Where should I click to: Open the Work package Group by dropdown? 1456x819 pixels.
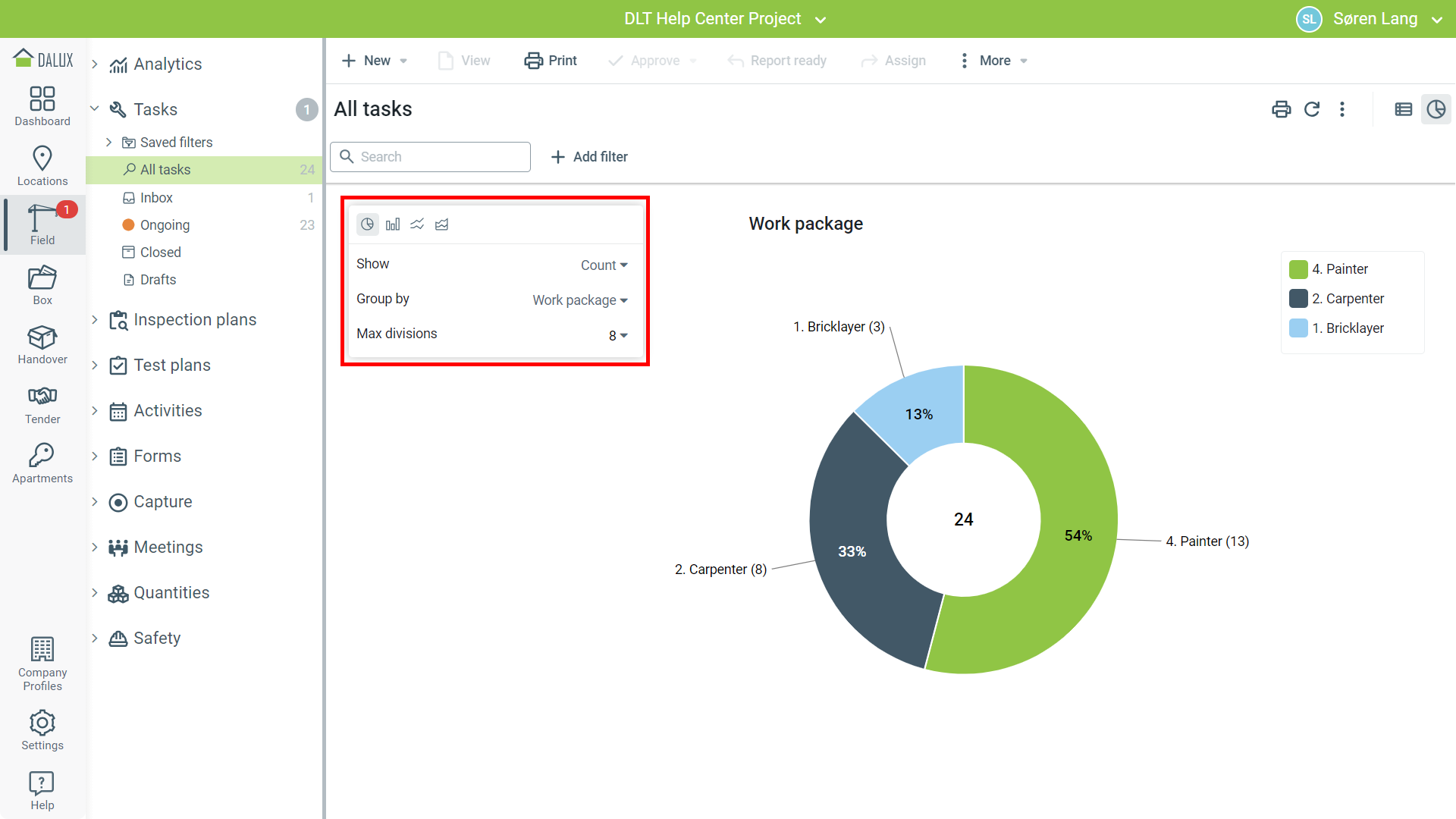579,300
